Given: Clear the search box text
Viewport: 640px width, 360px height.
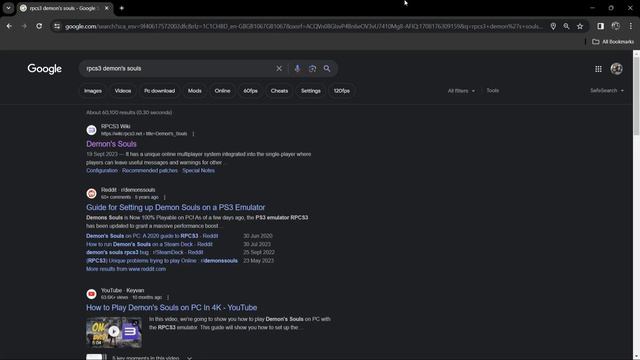Looking at the screenshot, I should (279, 69).
